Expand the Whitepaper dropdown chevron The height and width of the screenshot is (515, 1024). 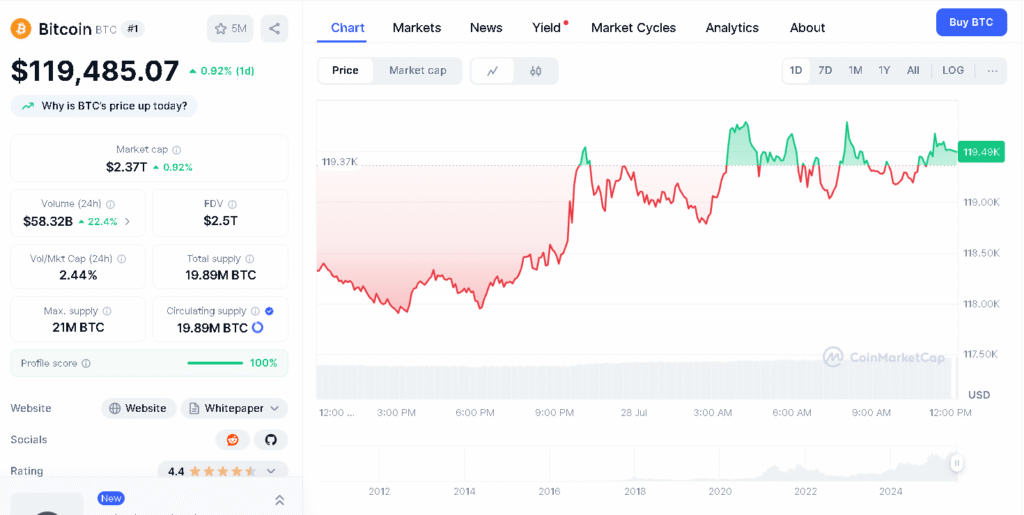click(274, 409)
